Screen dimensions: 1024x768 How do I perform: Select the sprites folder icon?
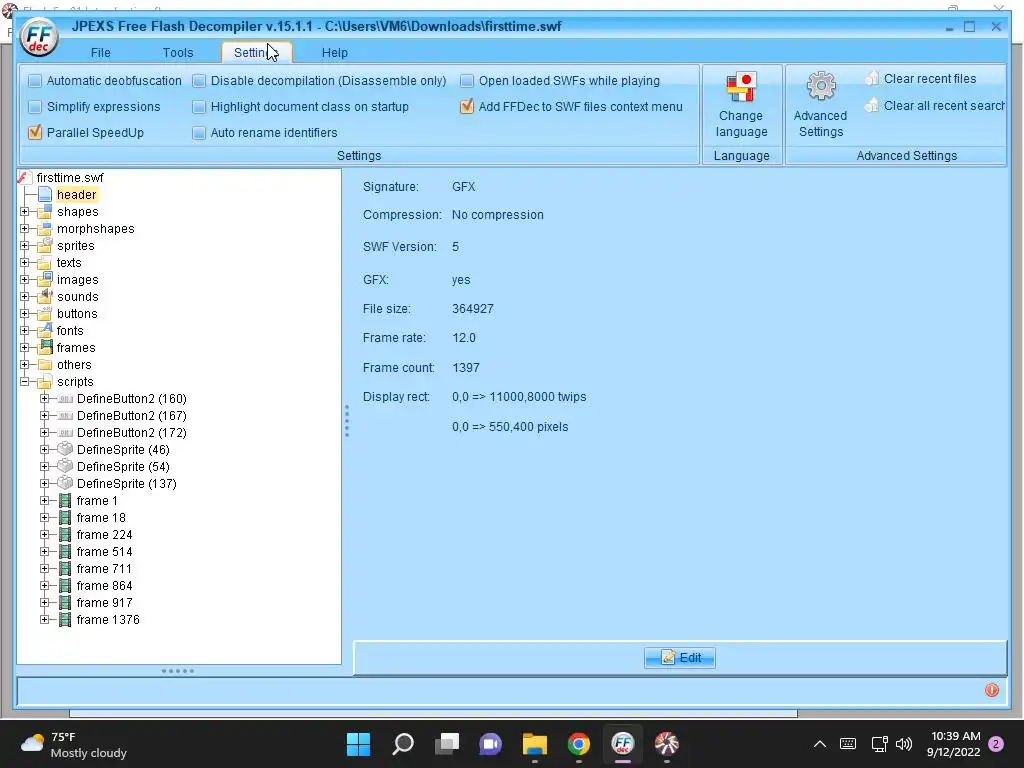coord(44,246)
